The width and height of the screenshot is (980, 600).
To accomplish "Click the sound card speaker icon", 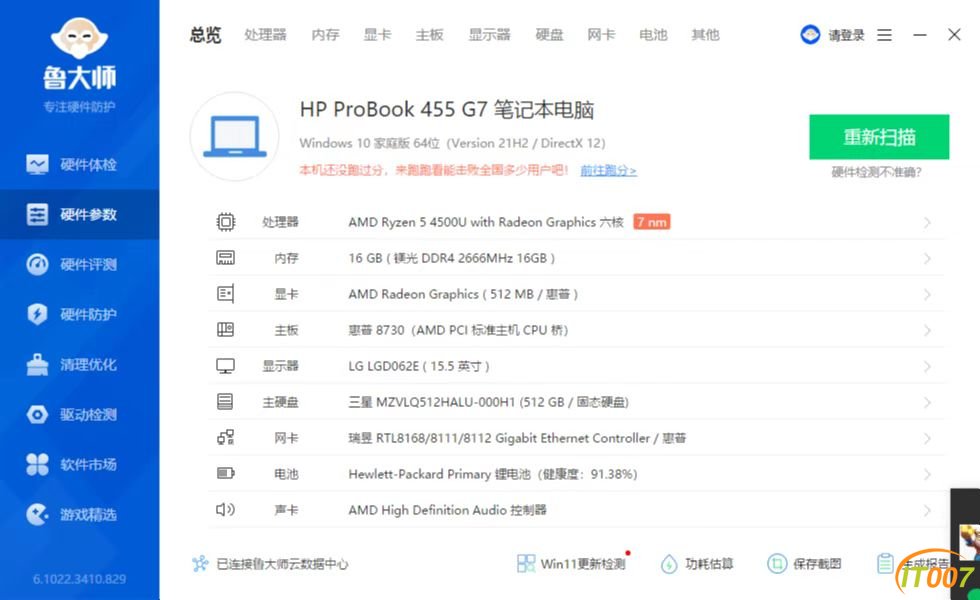I will pyautogui.click(x=225, y=509).
